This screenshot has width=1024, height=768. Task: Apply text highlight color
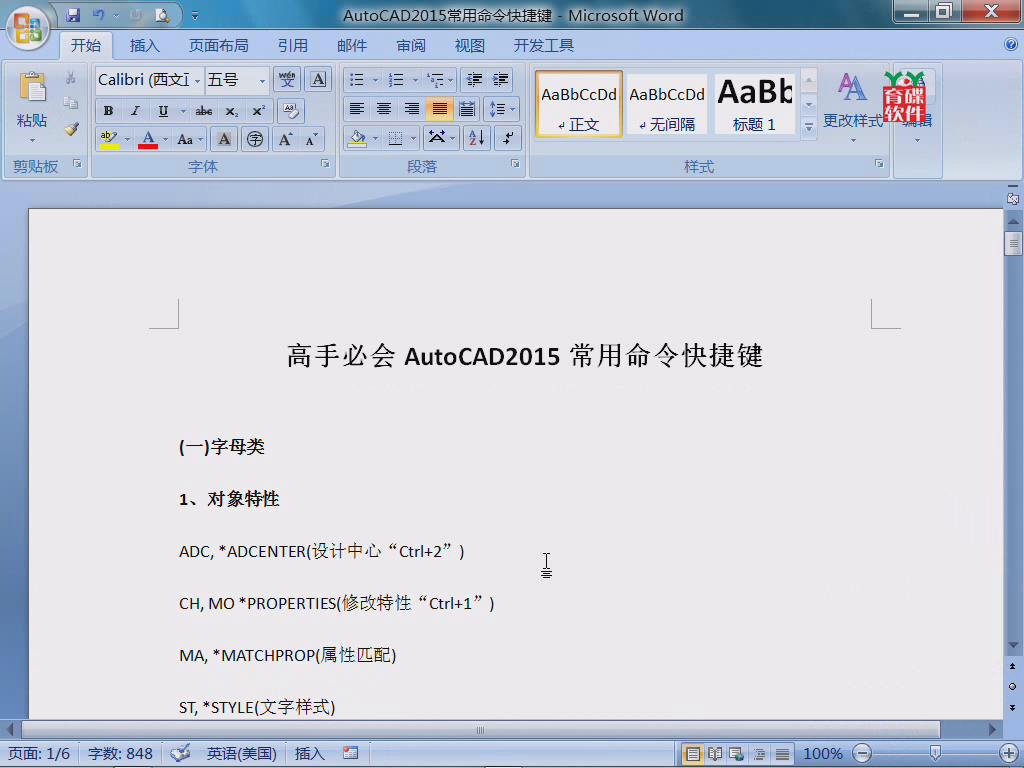pyautogui.click(x=109, y=139)
